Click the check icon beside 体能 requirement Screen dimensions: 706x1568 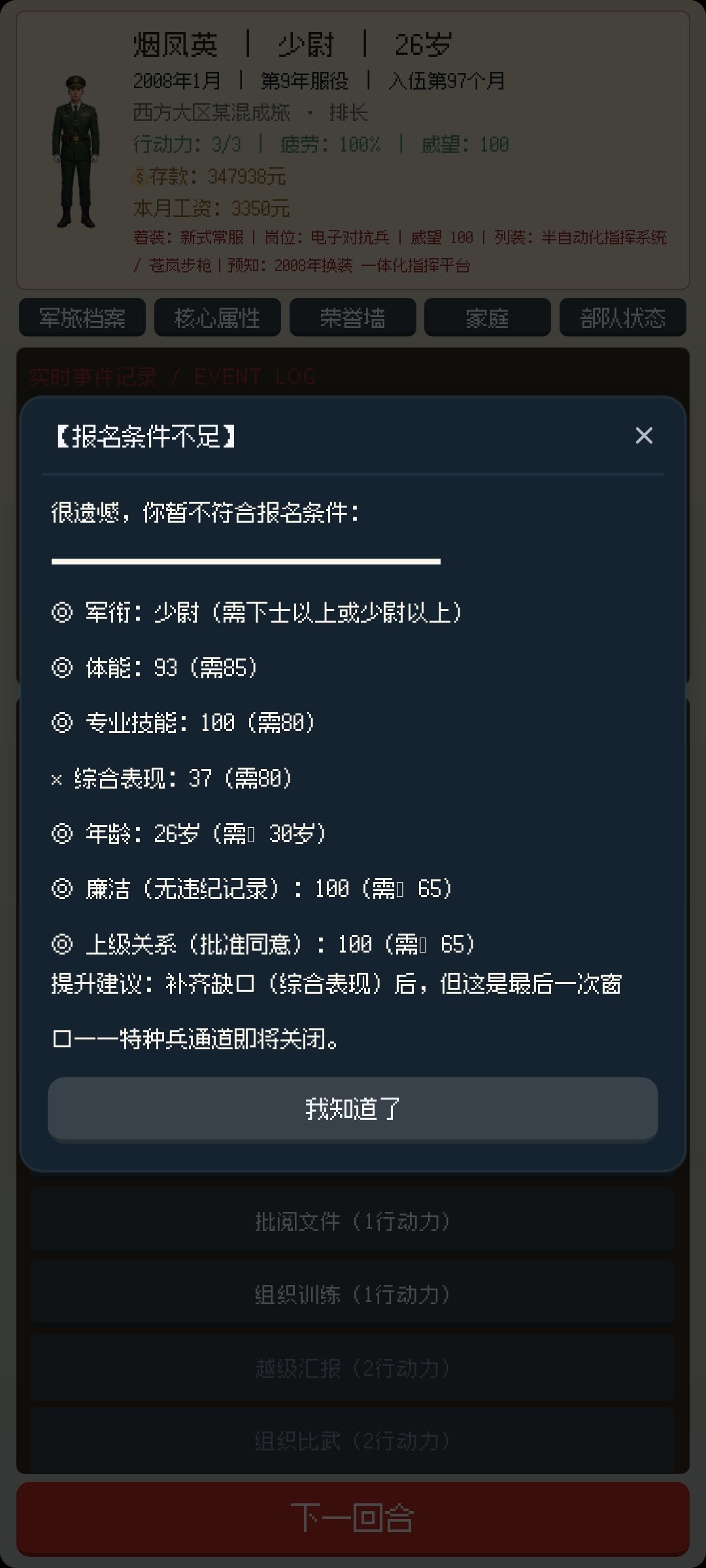(62, 668)
